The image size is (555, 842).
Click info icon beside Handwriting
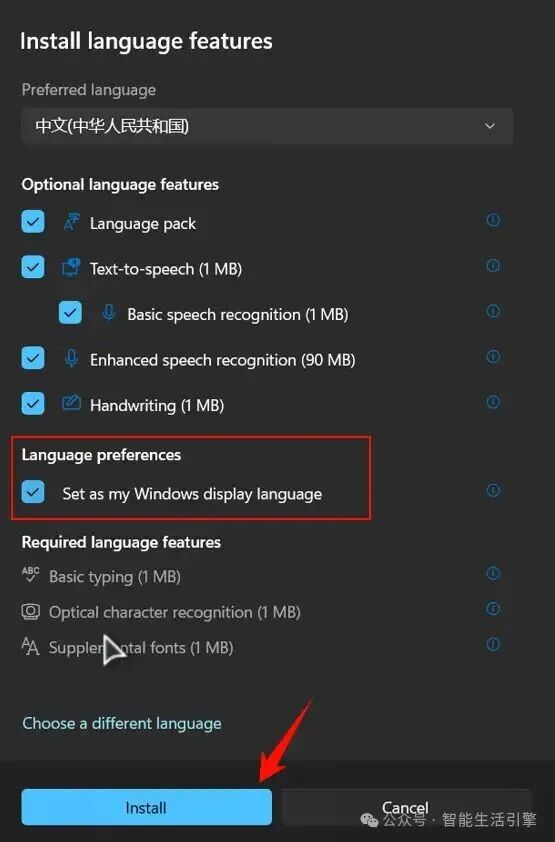tap(493, 402)
